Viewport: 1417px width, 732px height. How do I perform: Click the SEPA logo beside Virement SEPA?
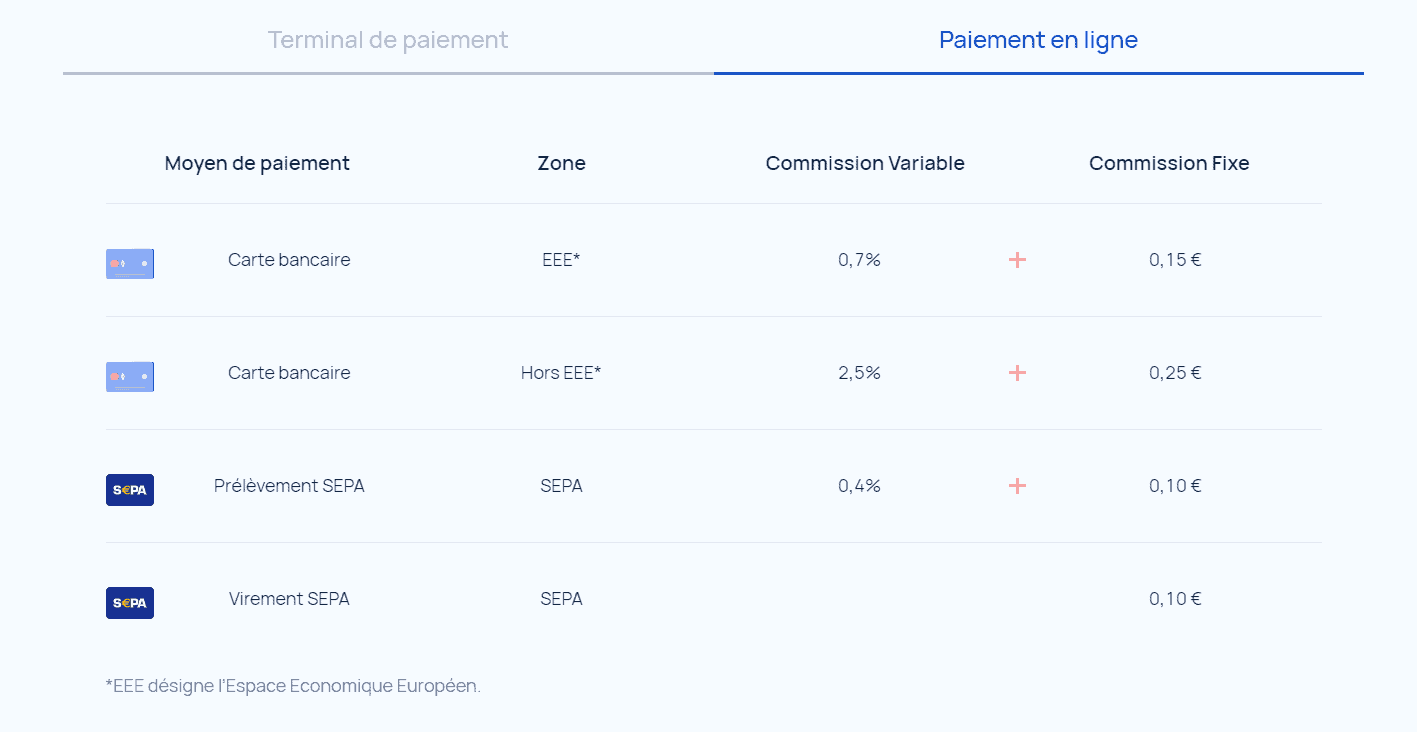pyautogui.click(x=130, y=603)
